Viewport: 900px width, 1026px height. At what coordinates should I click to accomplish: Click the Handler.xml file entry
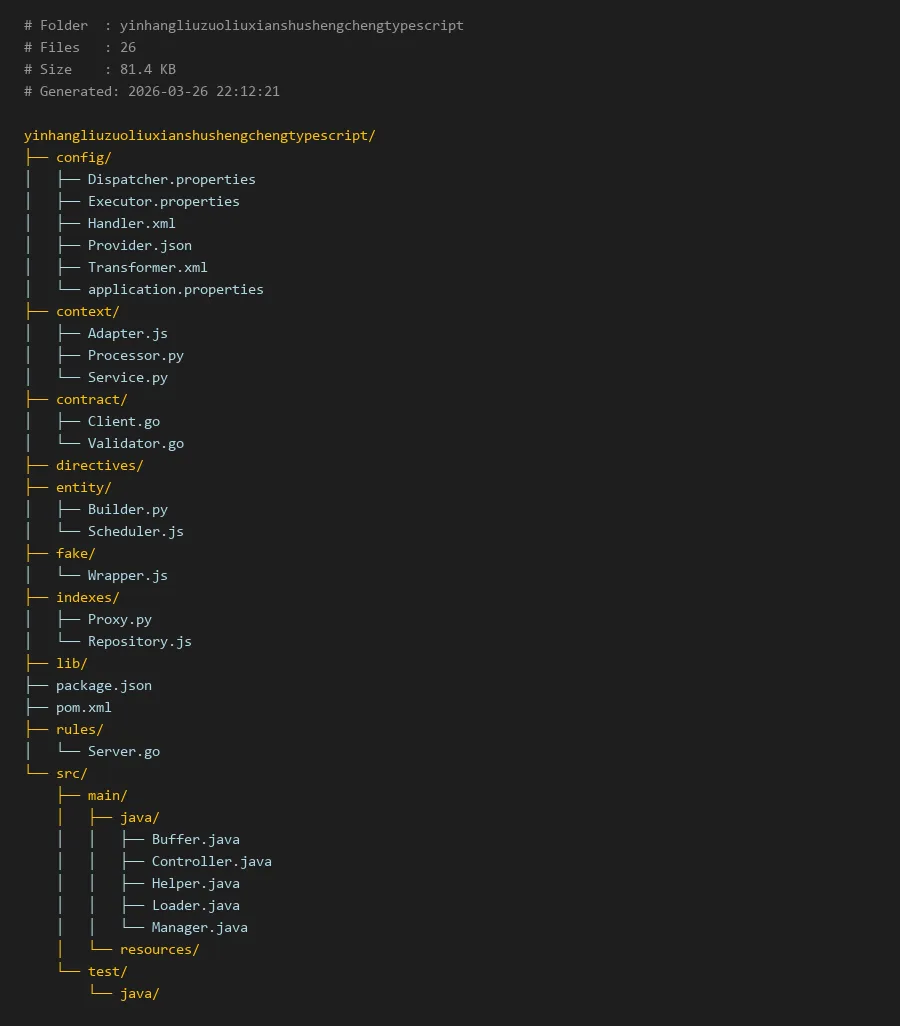(x=131, y=223)
